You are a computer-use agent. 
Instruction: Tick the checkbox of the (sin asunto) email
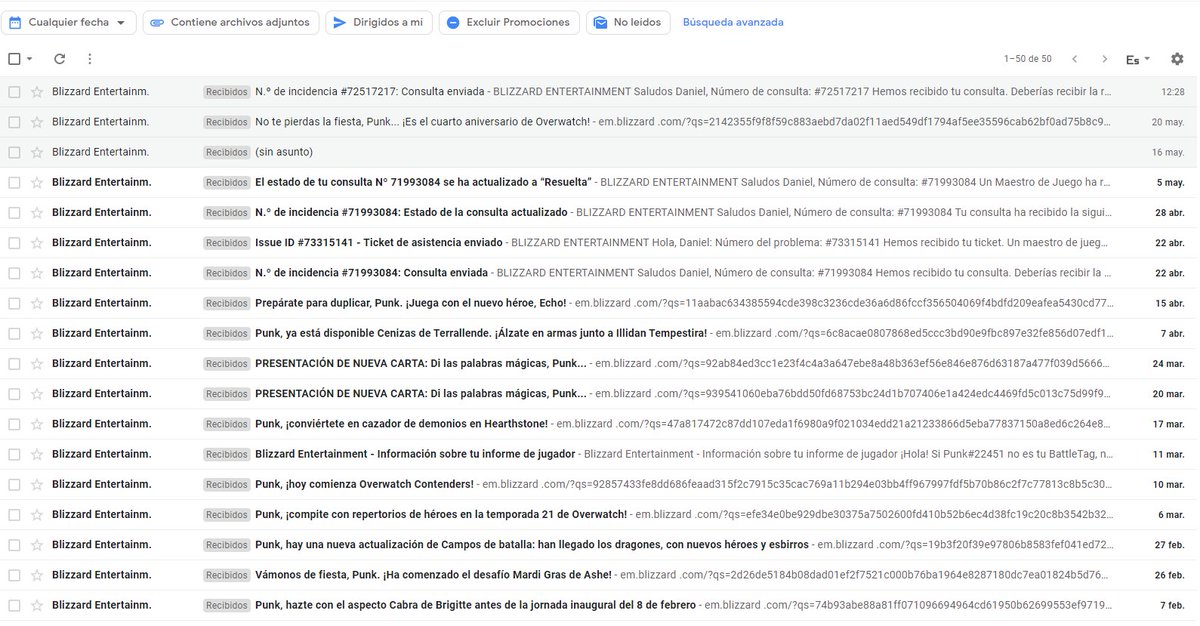14,152
